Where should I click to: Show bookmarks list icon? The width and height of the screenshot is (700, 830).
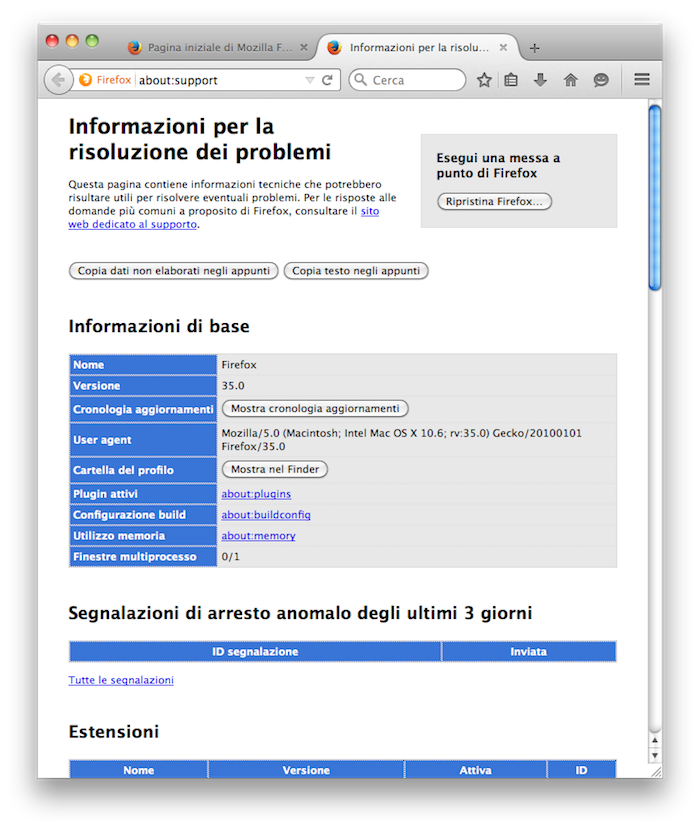click(511, 80)
